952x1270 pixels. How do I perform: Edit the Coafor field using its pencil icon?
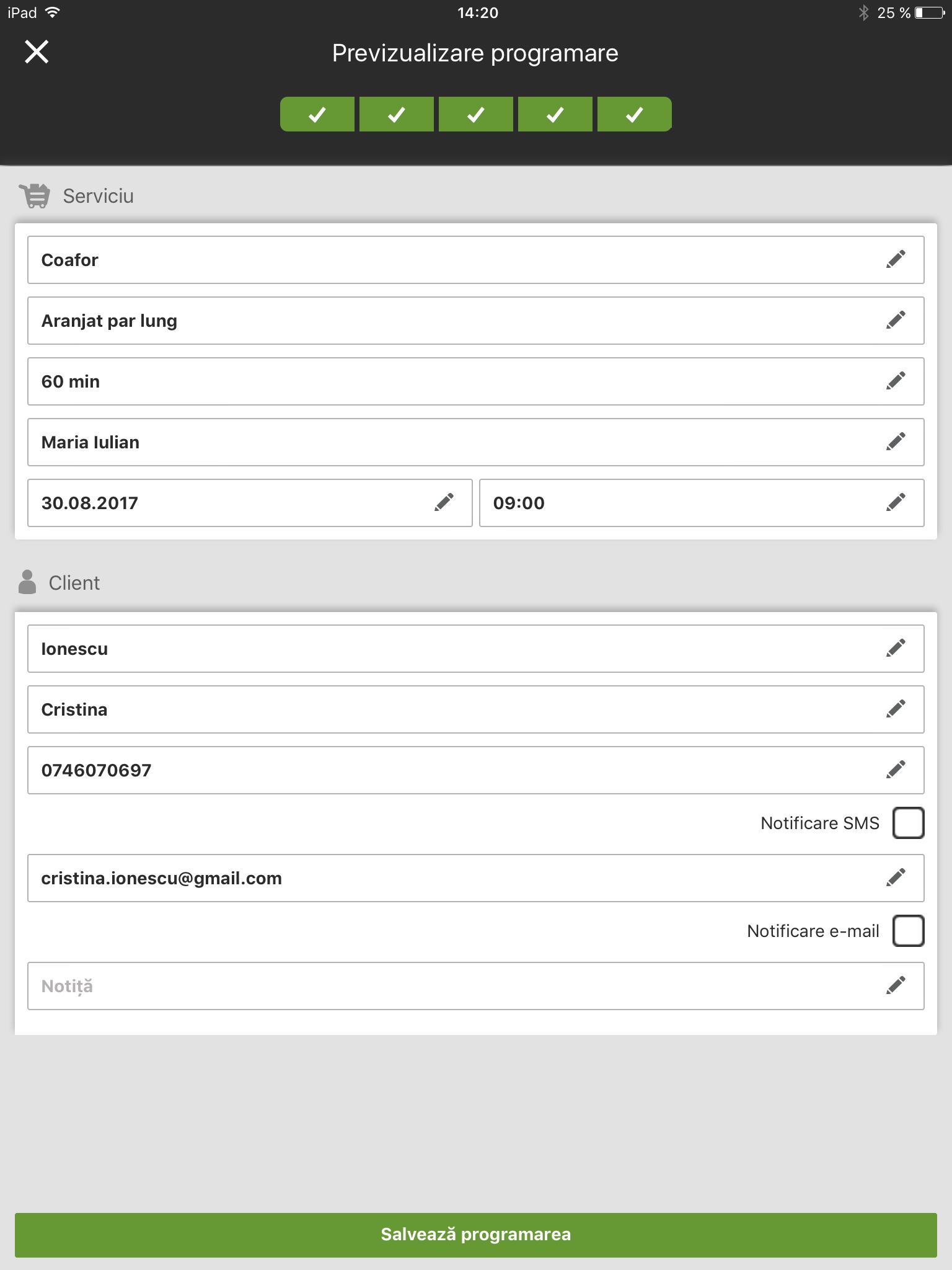tap(896, 259)
